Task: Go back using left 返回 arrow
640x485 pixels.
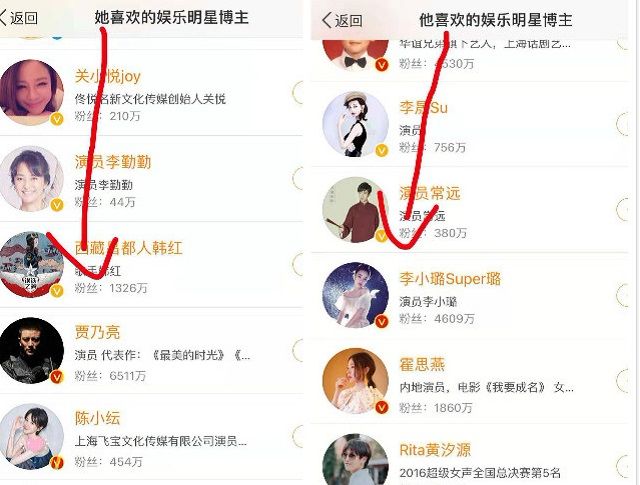Action: [19, 18]
